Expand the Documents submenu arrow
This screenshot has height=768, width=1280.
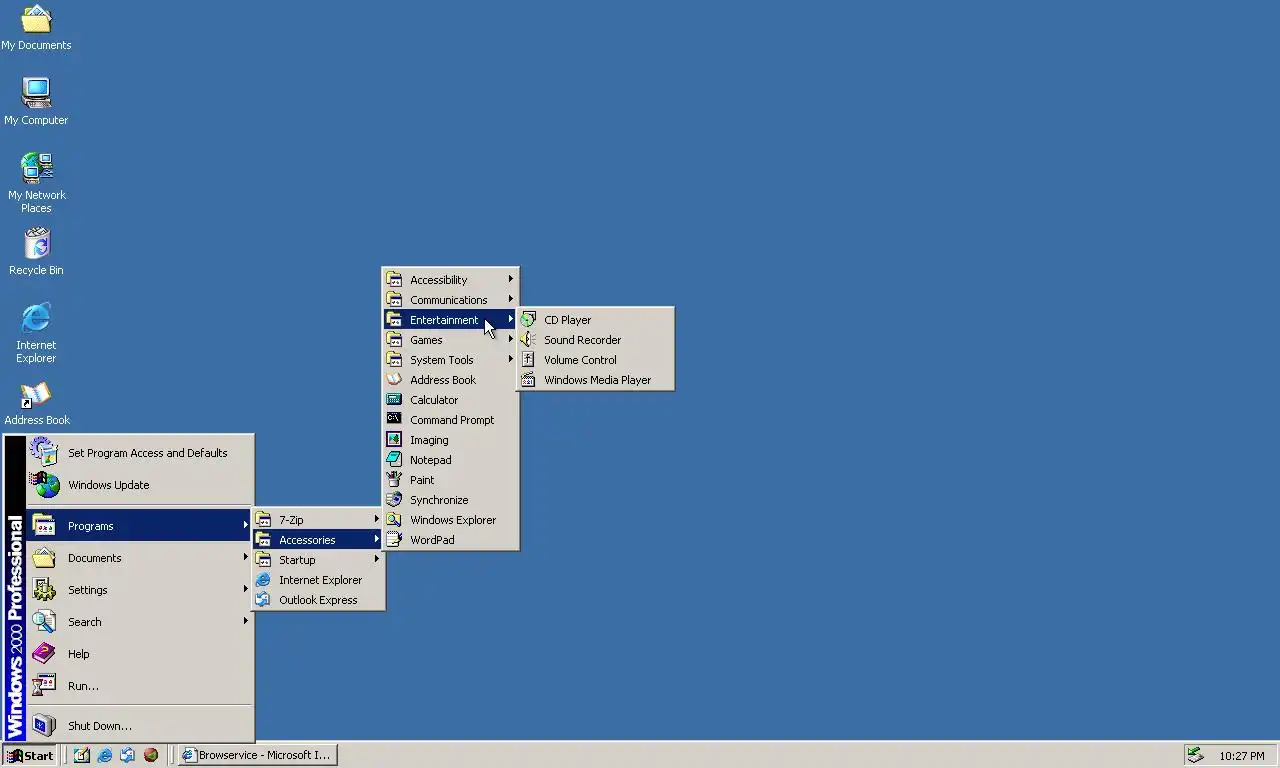tap(245, 557)
